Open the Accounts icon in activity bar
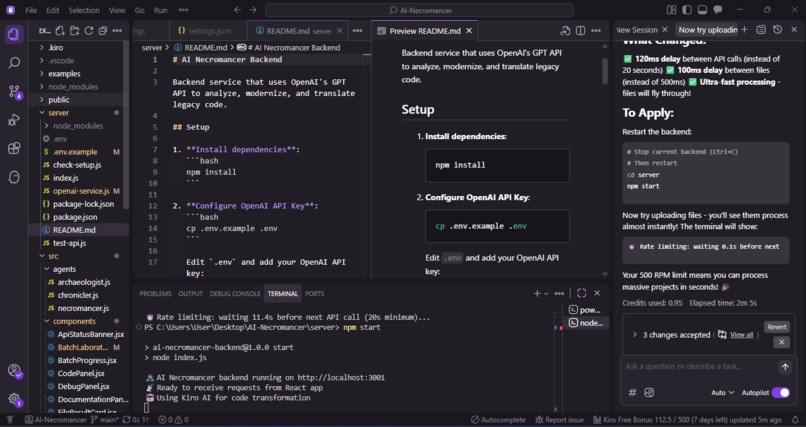Viewport: 806px width, 427px height. (14, 371)
